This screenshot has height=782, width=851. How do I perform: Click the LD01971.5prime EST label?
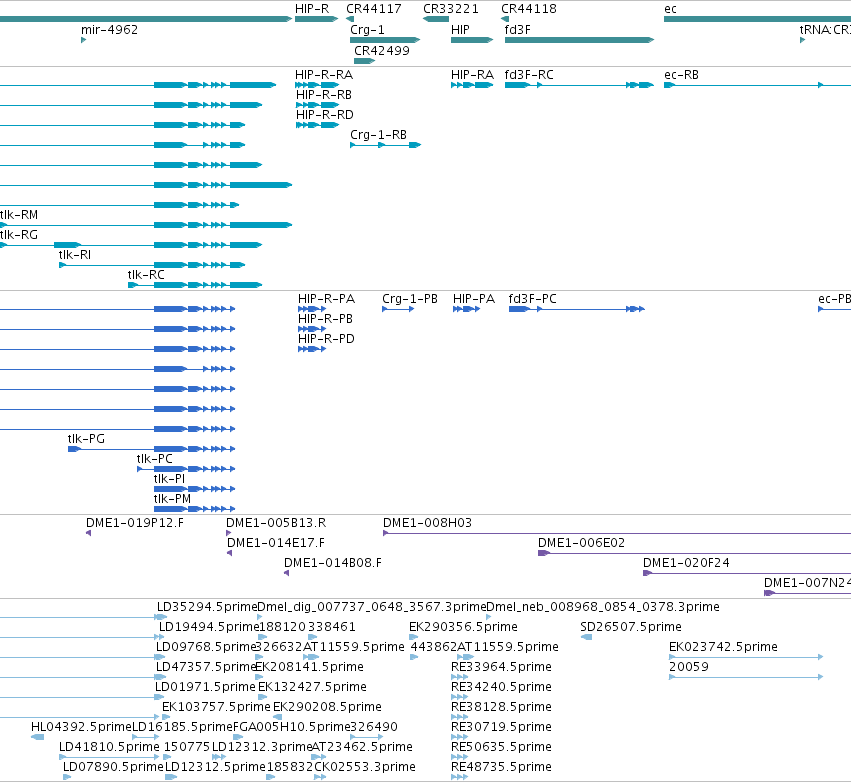[x=205, y=687]
